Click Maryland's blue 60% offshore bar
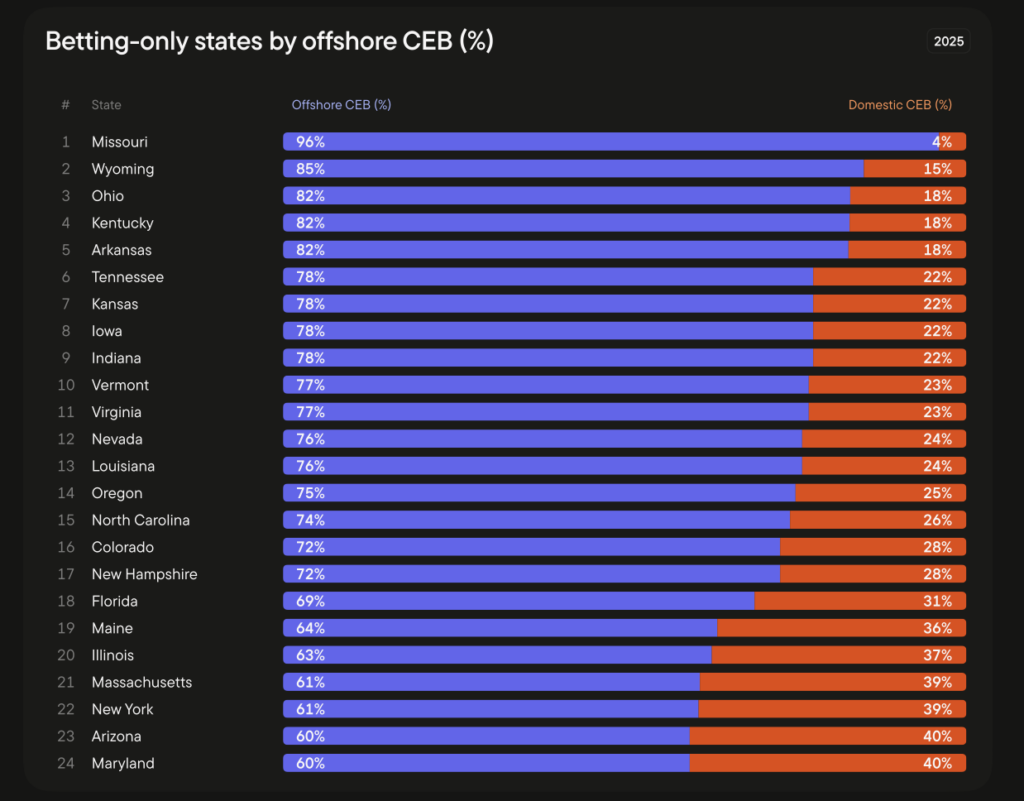This screenshot has height=801, width=1024. click(x=486, y=763)
